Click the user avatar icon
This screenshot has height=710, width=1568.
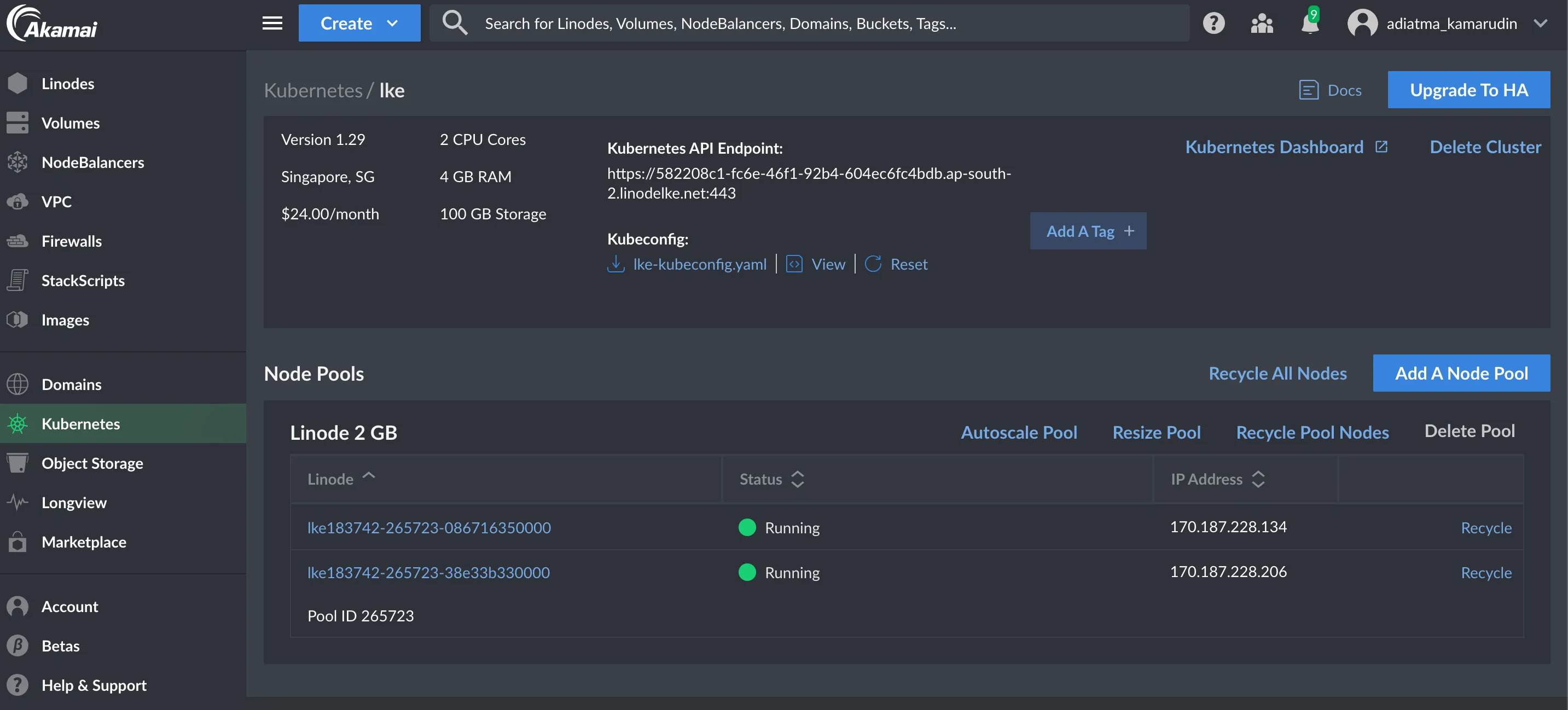pos(1362,23)
